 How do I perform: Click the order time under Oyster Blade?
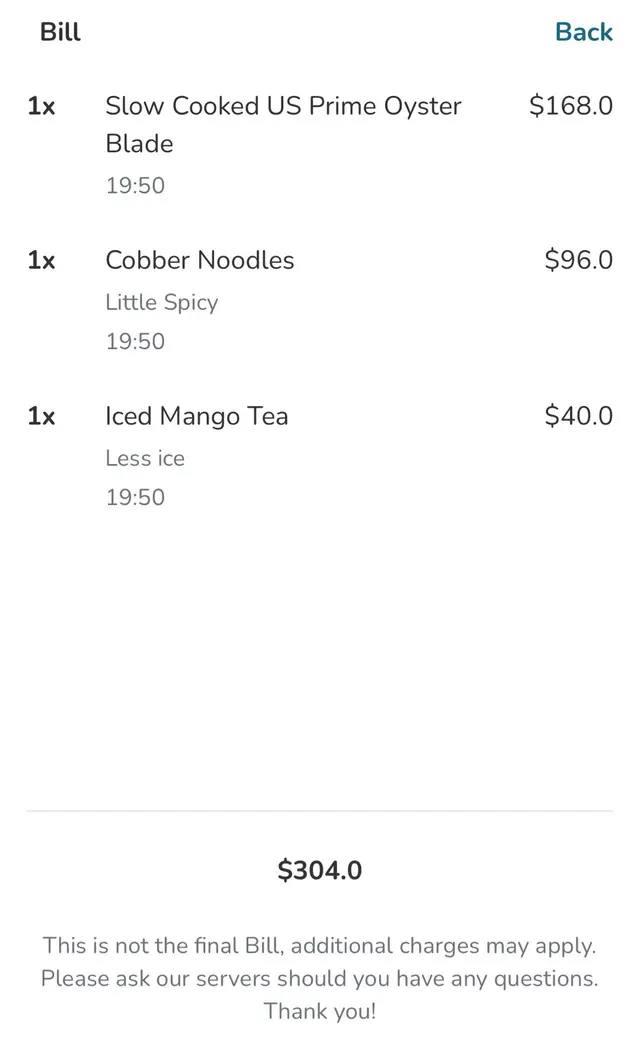(135, 186)
